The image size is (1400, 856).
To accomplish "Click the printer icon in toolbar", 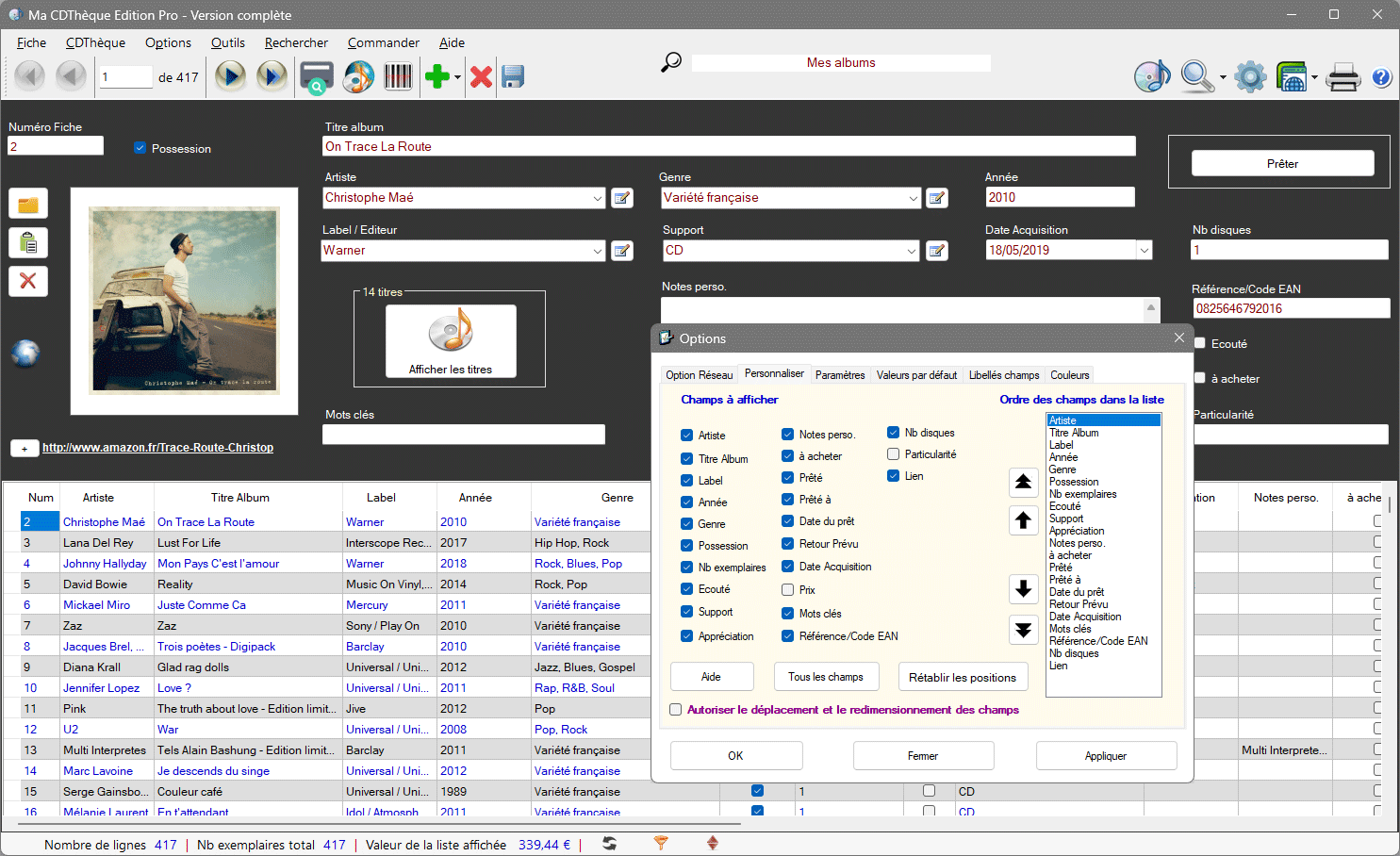I will pyautogui.click(x=1342, y=76).
